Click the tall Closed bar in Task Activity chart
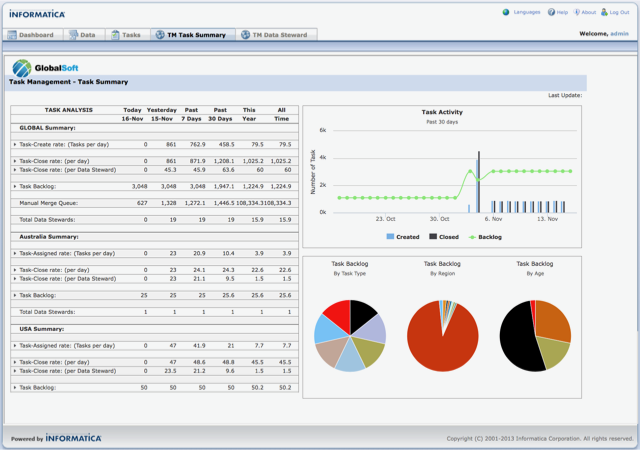Viewport: 640px width, 450px height. (x=479, y=182)
